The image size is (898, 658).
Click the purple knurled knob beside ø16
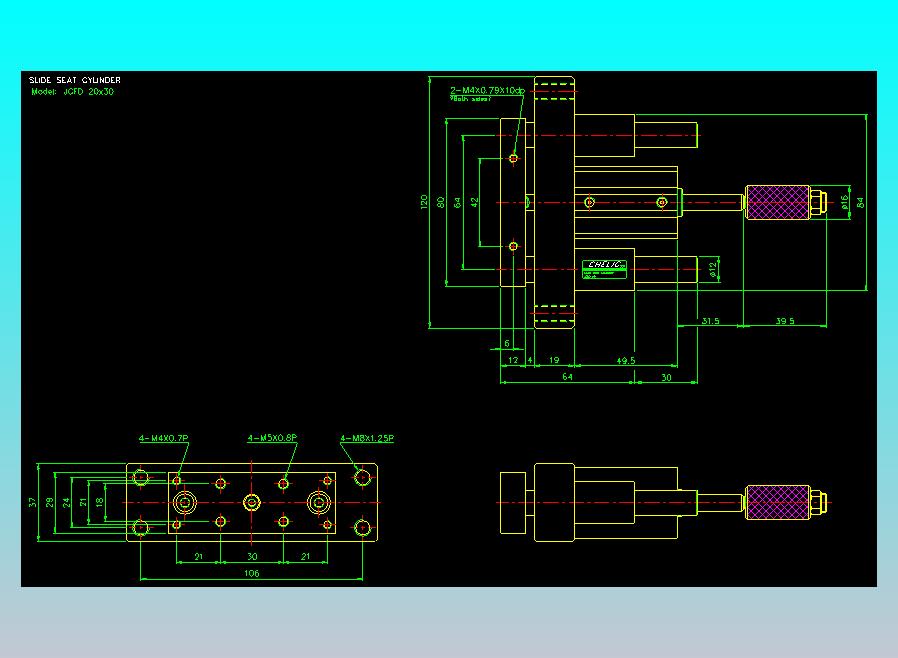[778, 202]
